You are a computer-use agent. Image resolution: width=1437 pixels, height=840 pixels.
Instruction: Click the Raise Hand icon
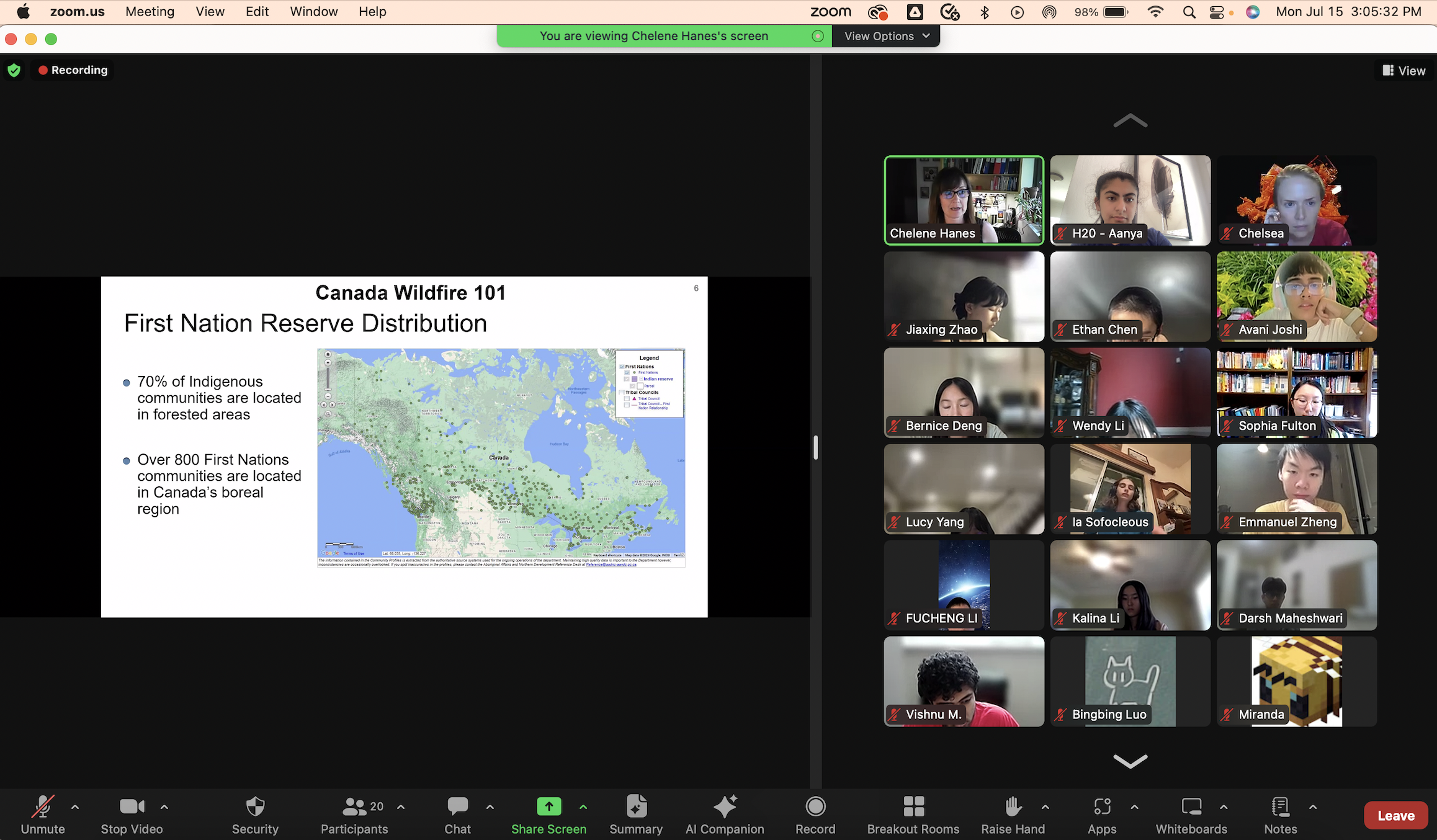point(1013,807)
